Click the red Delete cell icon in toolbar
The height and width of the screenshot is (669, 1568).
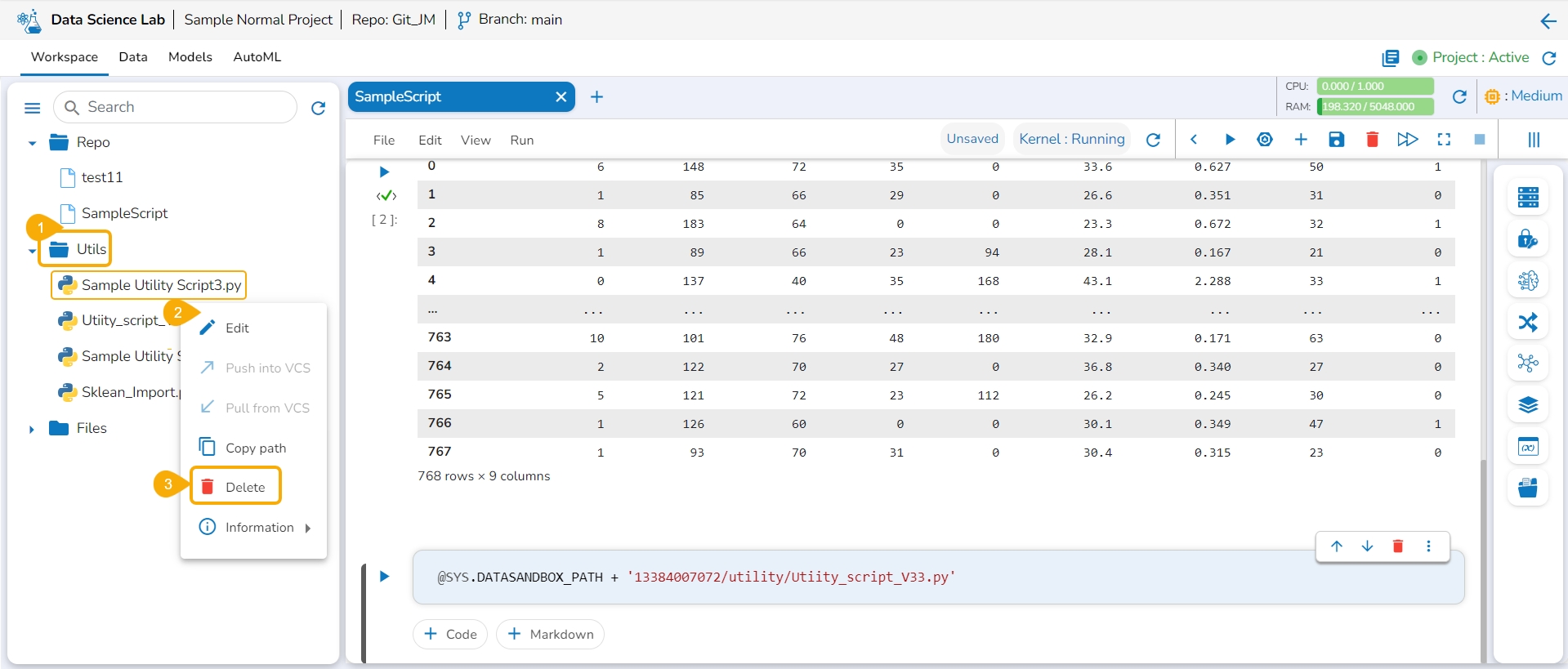[x=1372, y=140]
